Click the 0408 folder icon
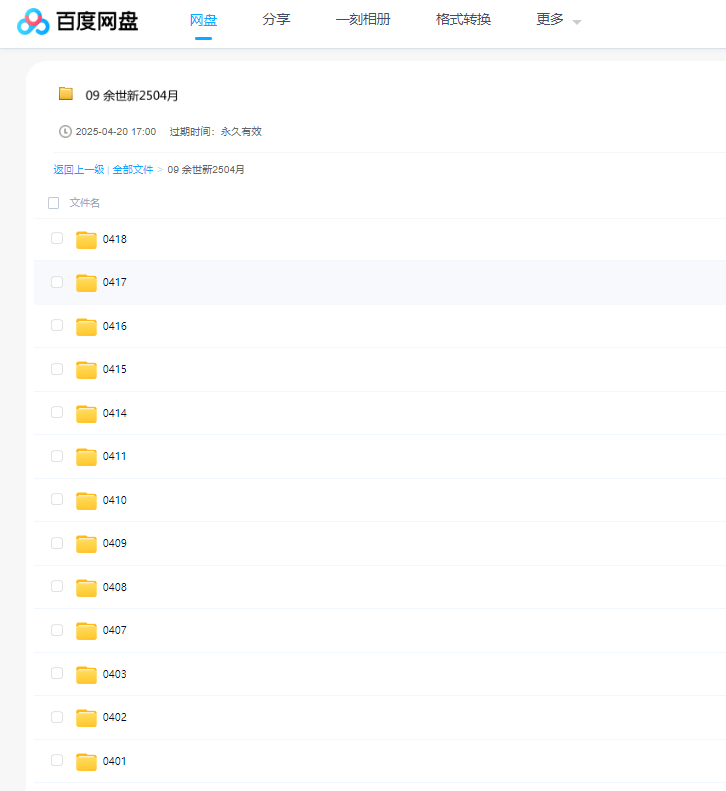The width and height of the screenshot is (726, 791). point(87,587)
